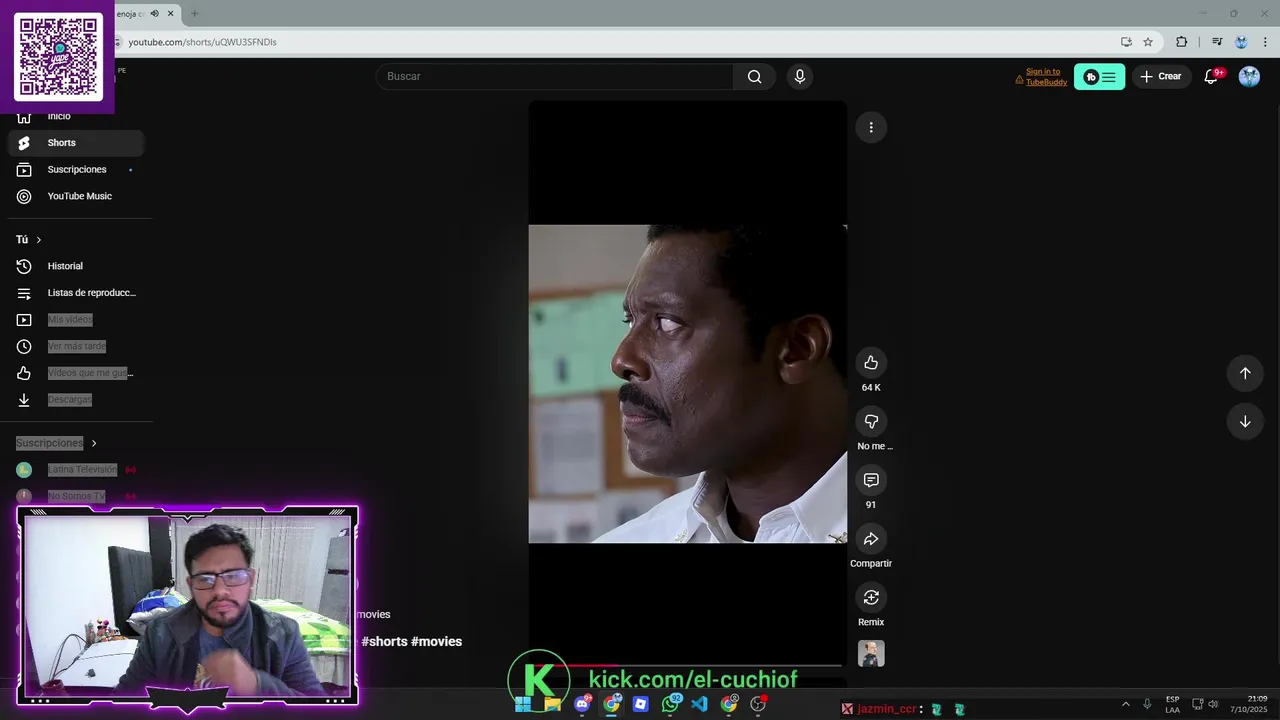Click the install app icon in address bar

tap(1126, 42)
